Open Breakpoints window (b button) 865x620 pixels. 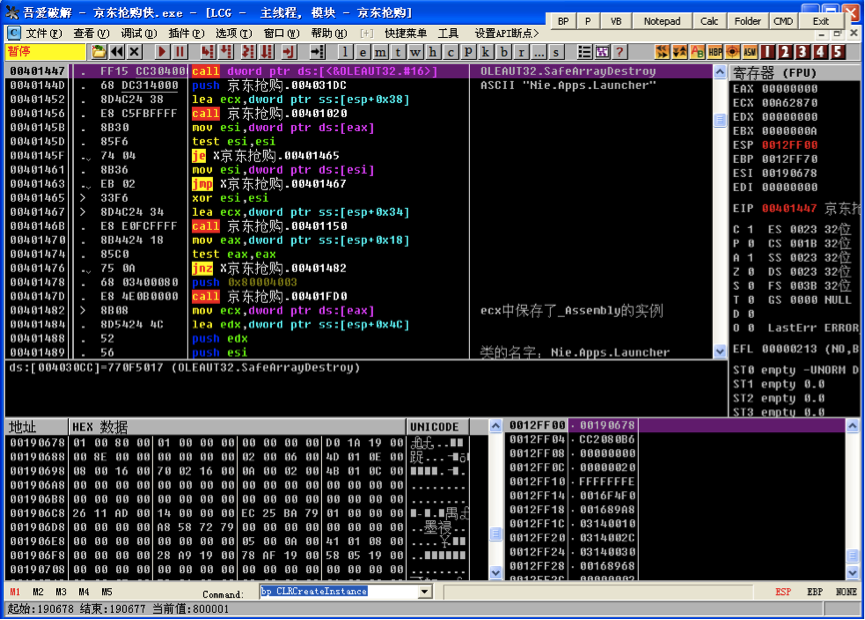coord(504,52)
